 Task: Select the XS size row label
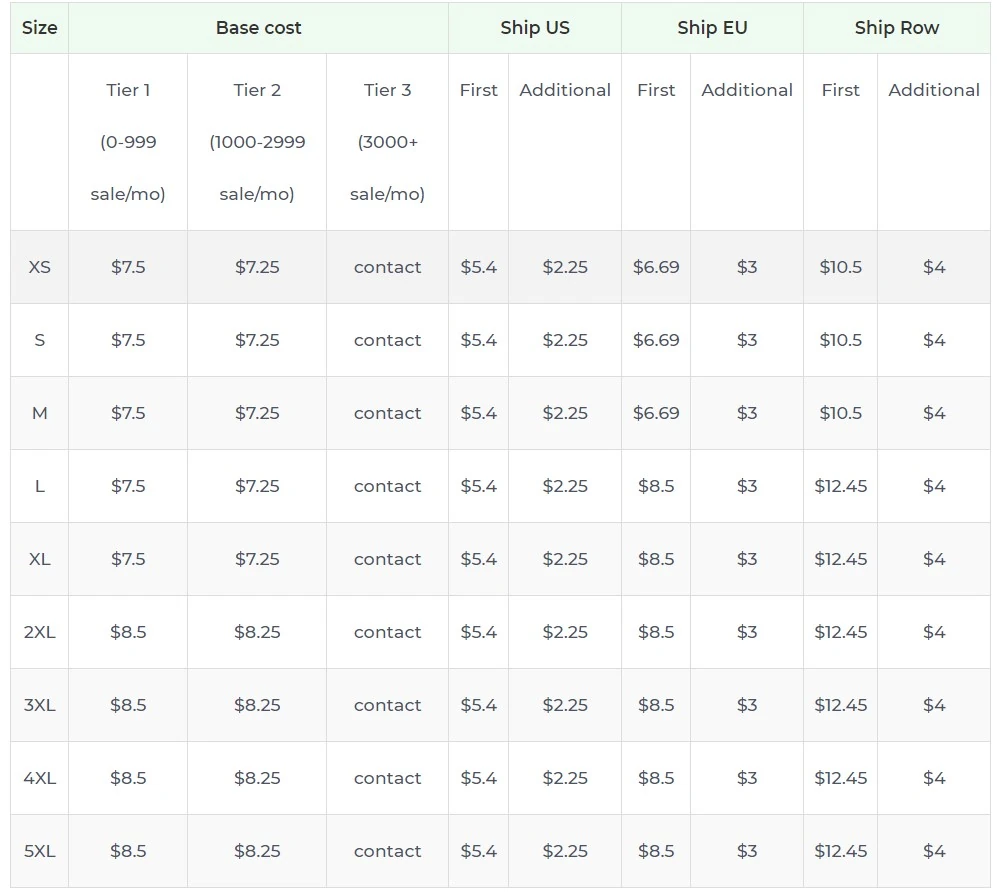pyautogui.click(x=39, y=267)
